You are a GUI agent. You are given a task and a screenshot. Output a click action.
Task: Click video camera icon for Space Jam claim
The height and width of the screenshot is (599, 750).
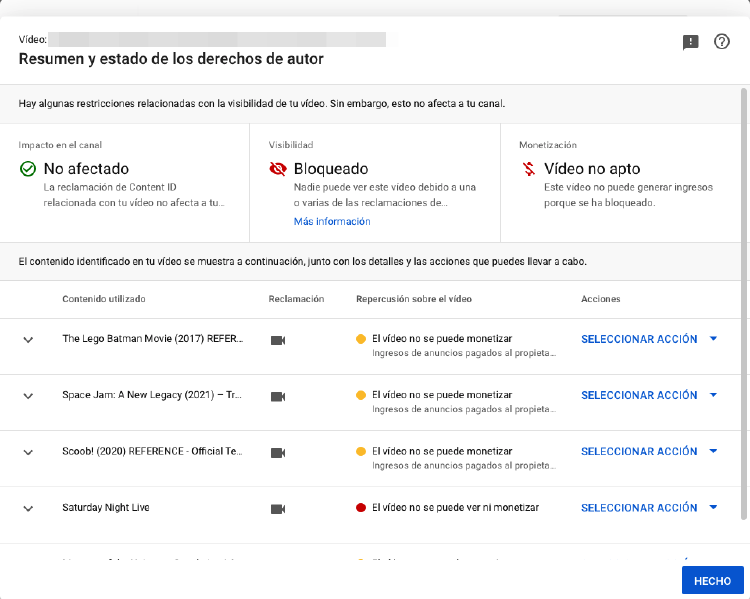click(278, 396)
